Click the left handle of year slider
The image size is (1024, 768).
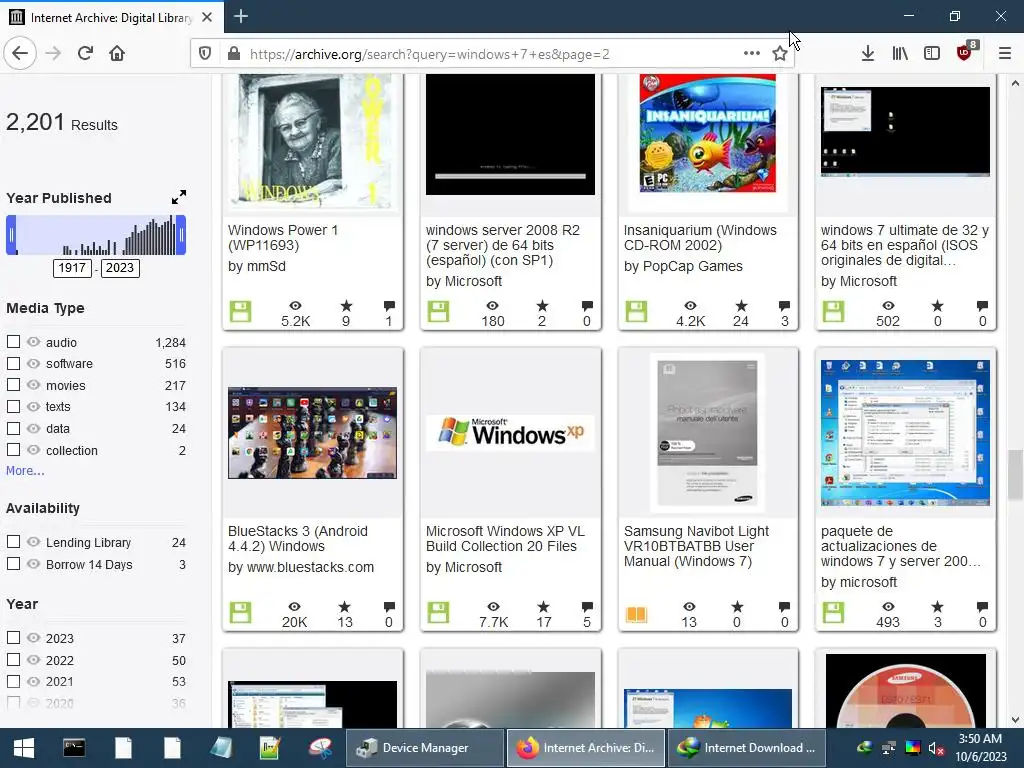[11, 235]
